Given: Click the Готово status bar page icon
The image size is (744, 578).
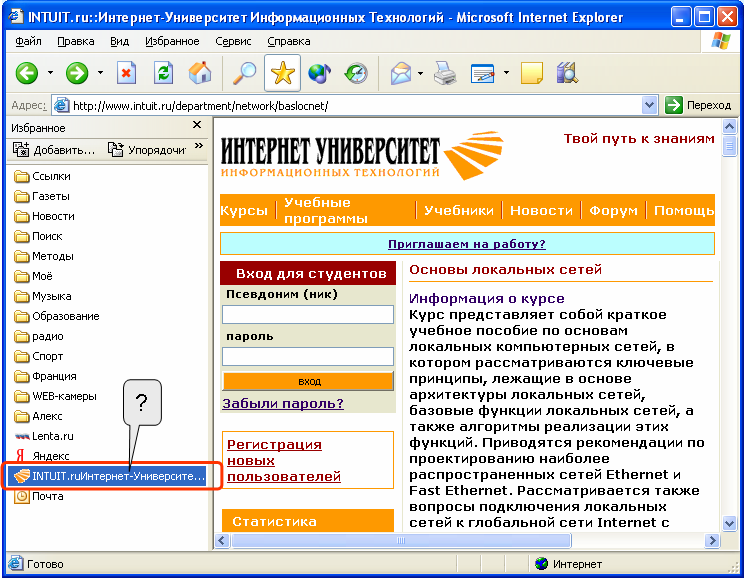Looking at the screenshot, I should pyautogui.click(x=15, y=563).
